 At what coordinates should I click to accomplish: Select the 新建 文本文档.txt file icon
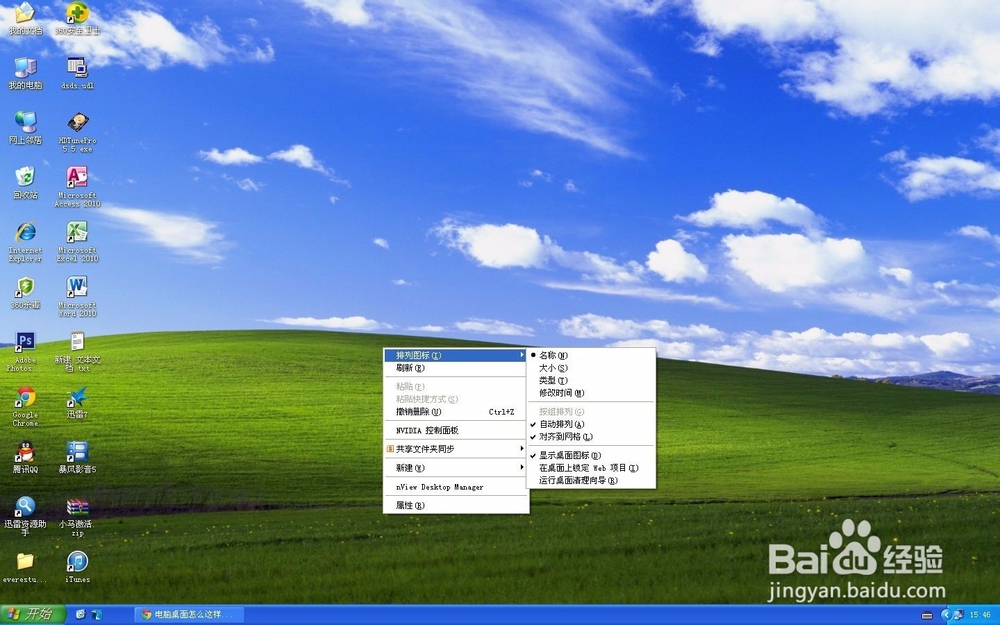(77, 351)
